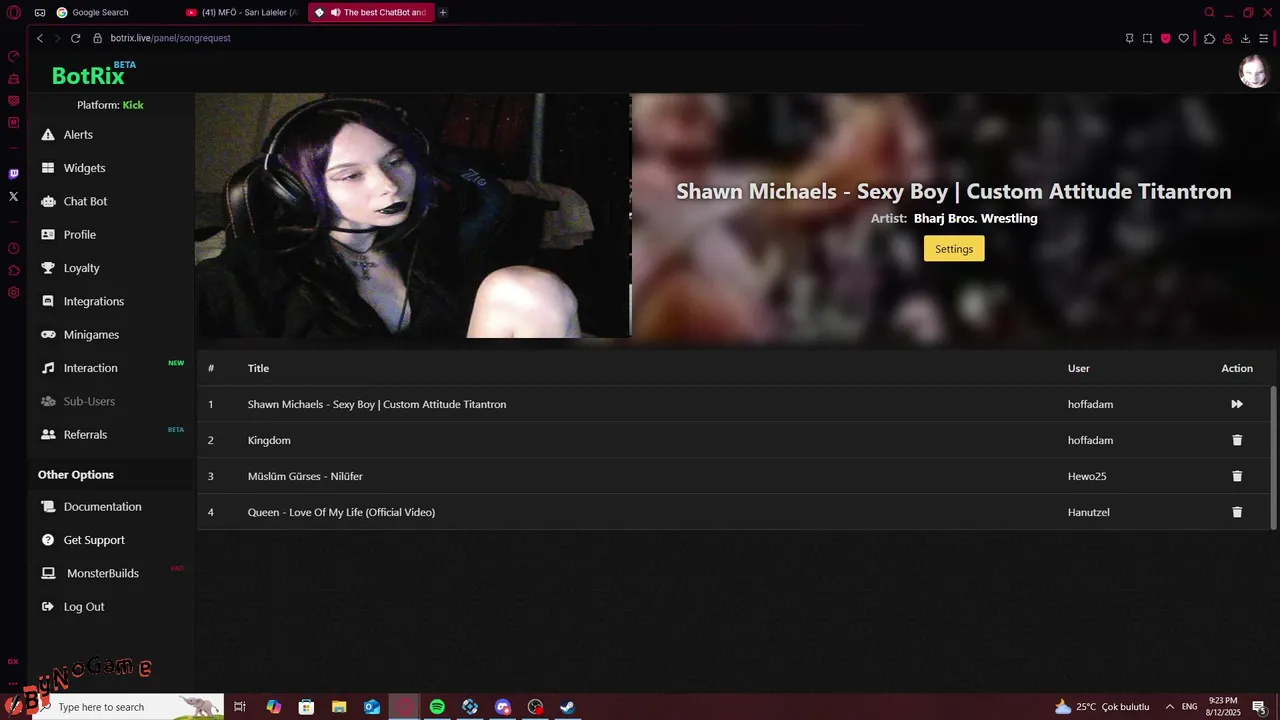Viewport: 1280px width, 720px height.
Task: Delete Queen - Love Of My Life entry
Action: point(1237,512)
